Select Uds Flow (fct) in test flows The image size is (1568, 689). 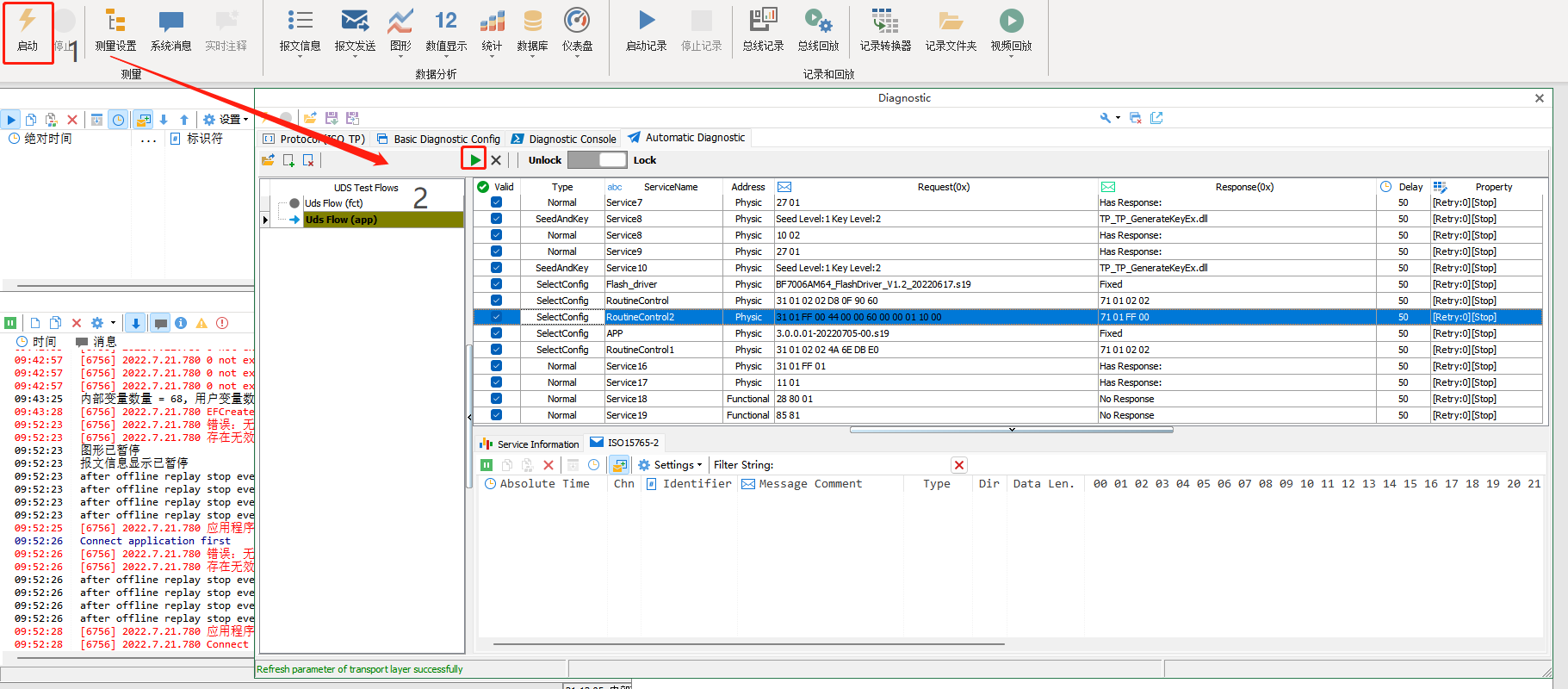(x=333, y=203)
